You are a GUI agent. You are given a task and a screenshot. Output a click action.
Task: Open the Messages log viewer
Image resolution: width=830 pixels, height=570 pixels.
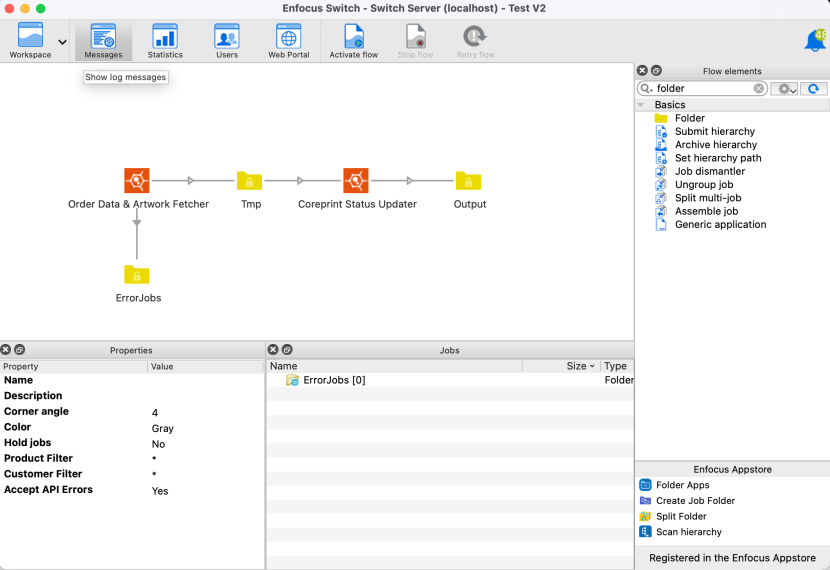tap(103, 41)
